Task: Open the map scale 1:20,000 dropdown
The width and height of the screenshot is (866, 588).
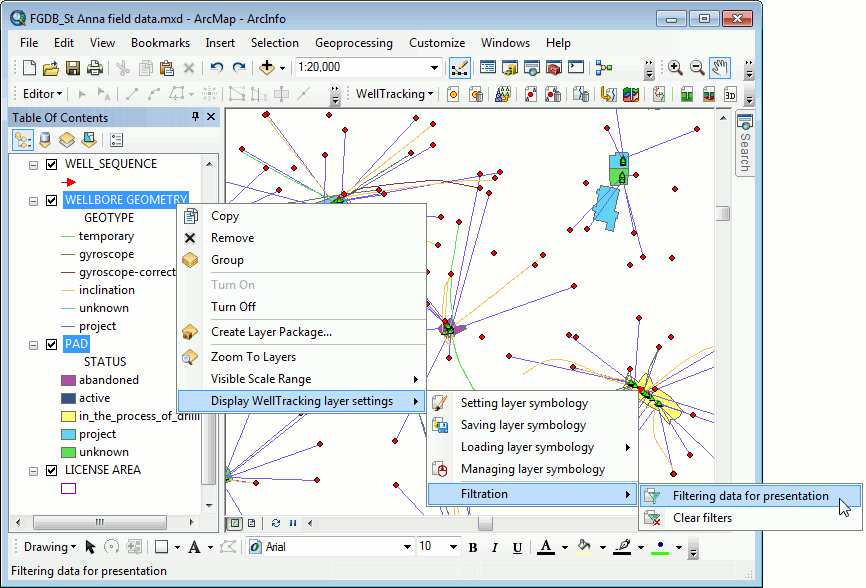Action: coord(435,68)
